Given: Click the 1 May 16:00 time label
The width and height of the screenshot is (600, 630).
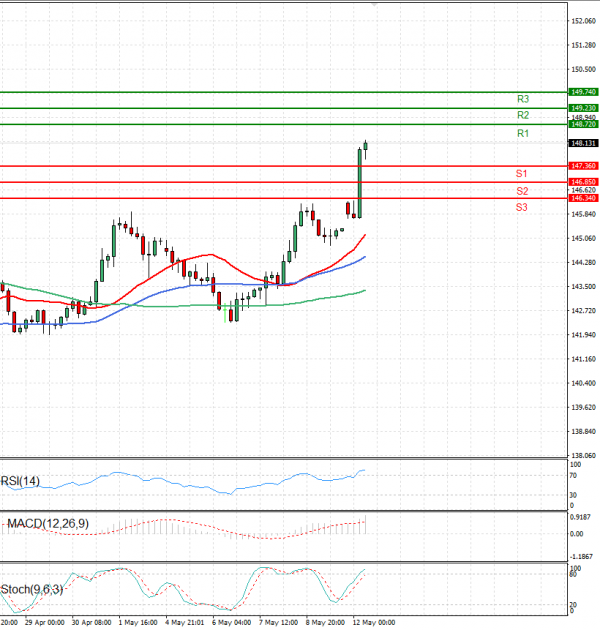Looking at the screenshot, I should pos(138,622).
